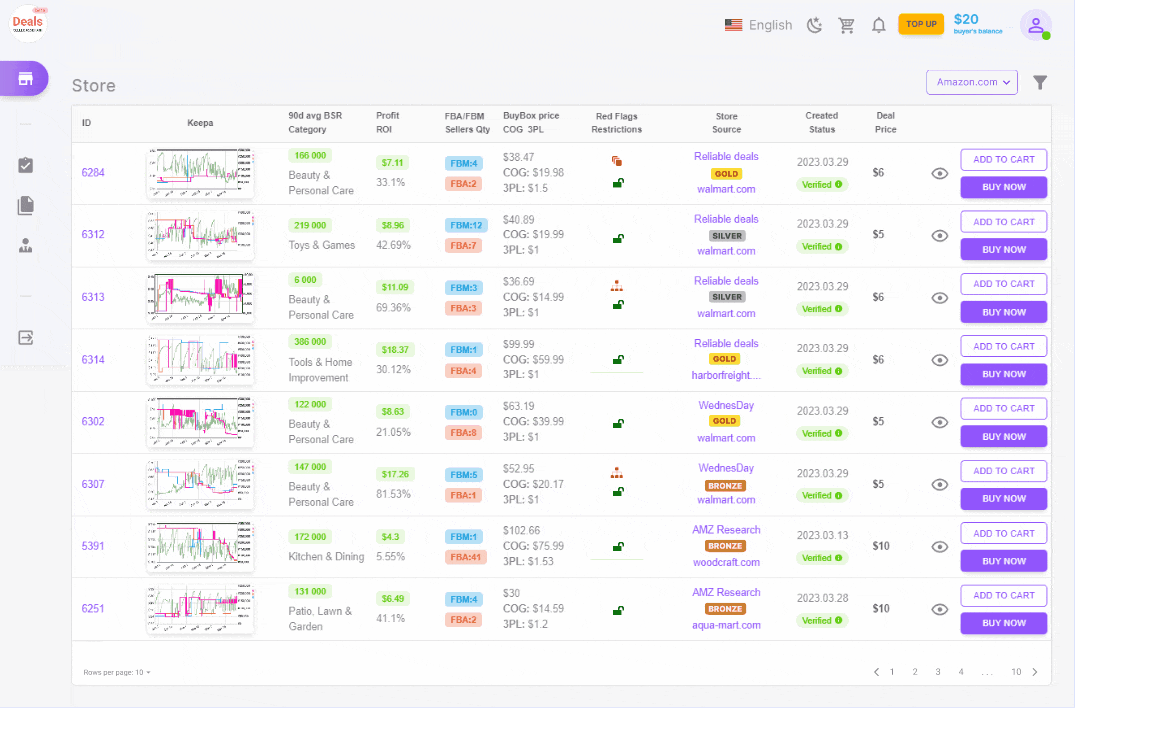Open the shopping cart icon
This screenshot has height=756, width=1155.
(846, 25)
